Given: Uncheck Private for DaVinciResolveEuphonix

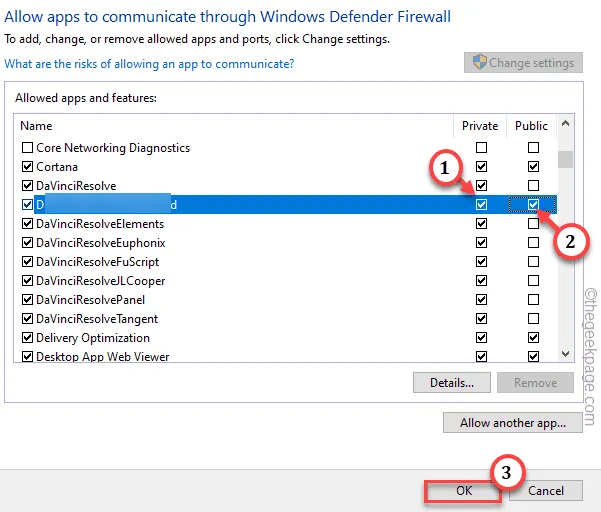Looking at the screenshot, I should click(481, 243).
